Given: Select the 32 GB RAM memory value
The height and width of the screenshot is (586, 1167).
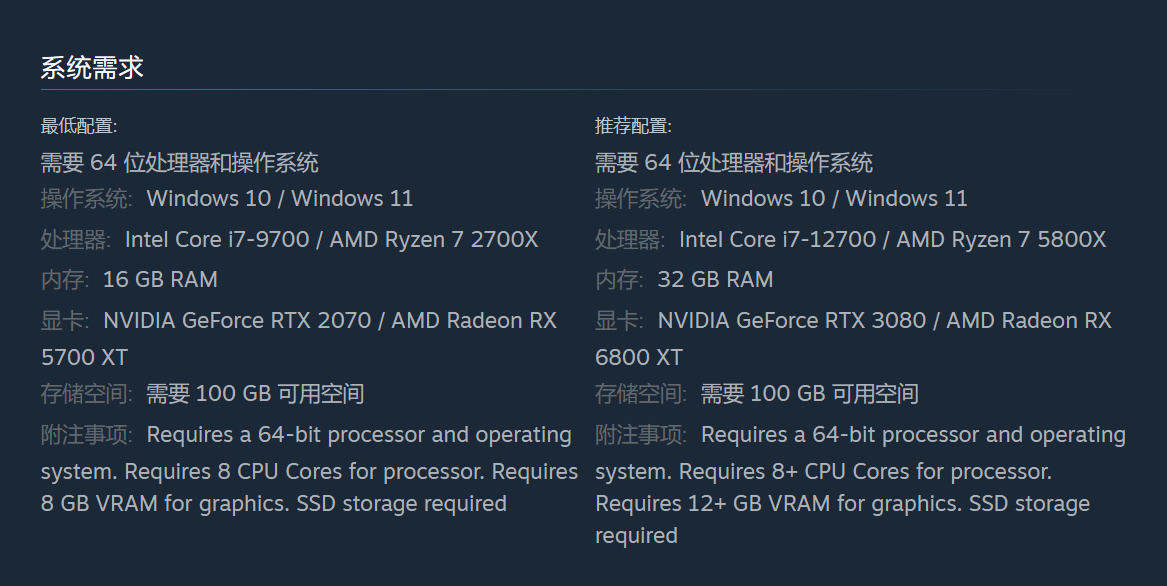Looking at the screenshot, I should 715,280.
